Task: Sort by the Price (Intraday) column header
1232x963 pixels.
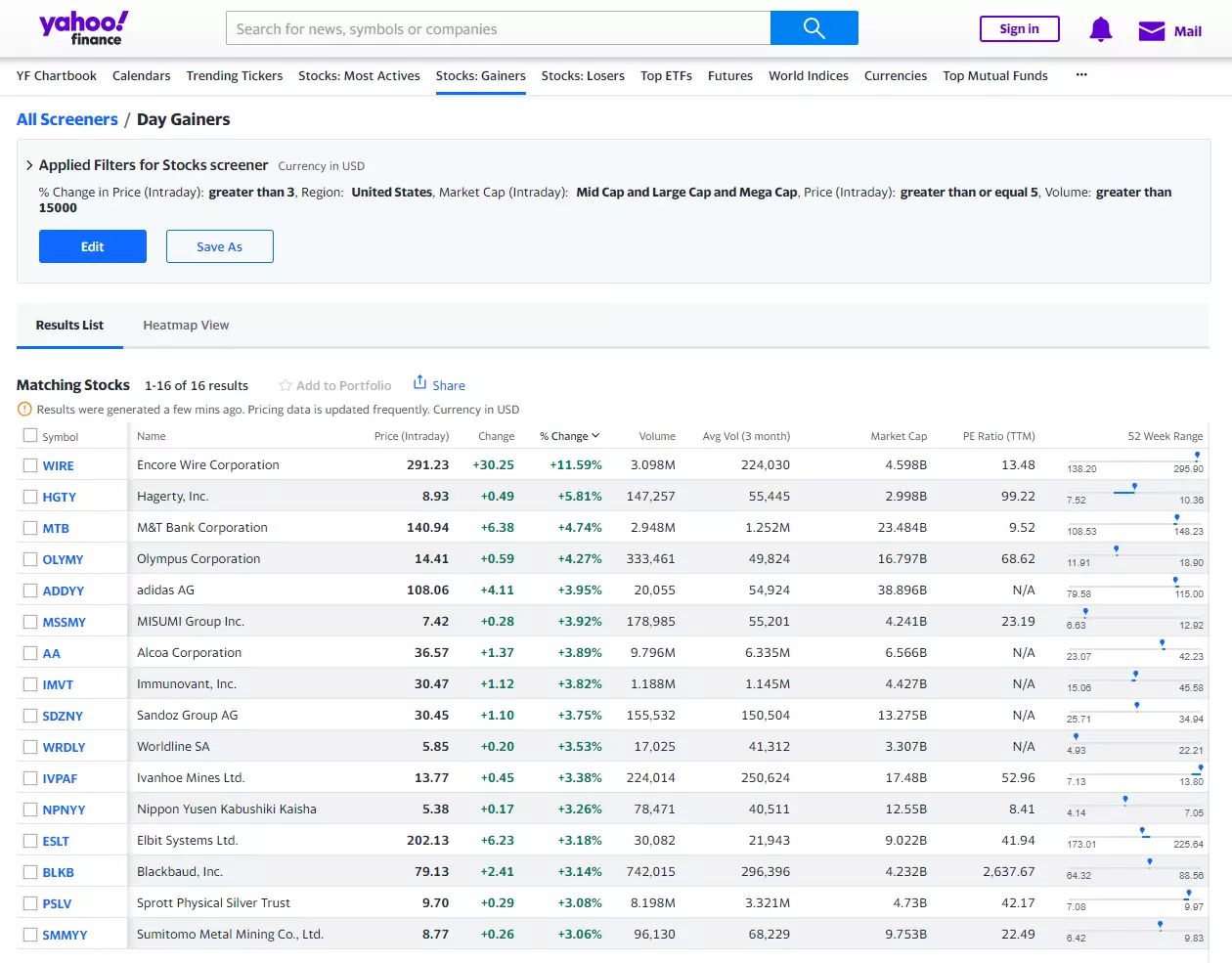Action: [412, 436]
